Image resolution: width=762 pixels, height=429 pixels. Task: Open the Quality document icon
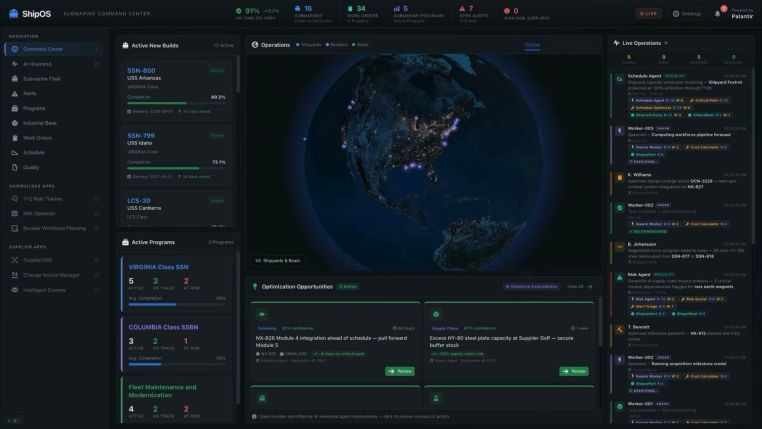(x=12, y=167)
